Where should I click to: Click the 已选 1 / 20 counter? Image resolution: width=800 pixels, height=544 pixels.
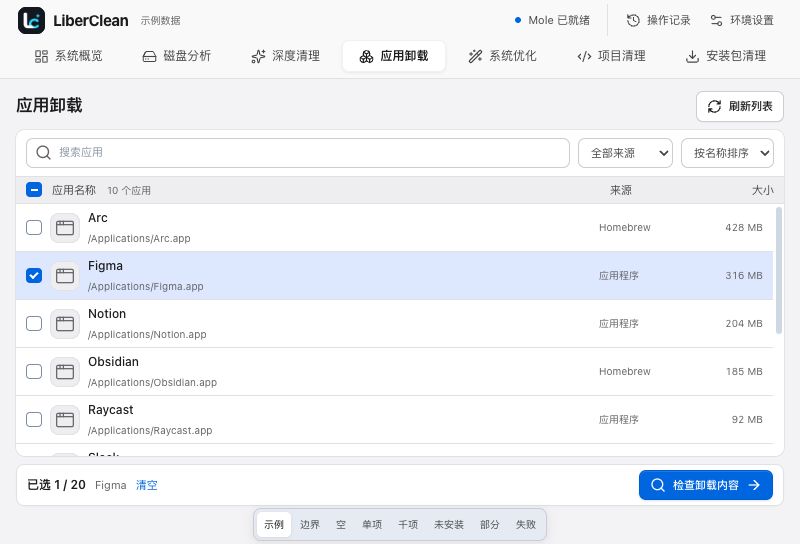(56, 485)
